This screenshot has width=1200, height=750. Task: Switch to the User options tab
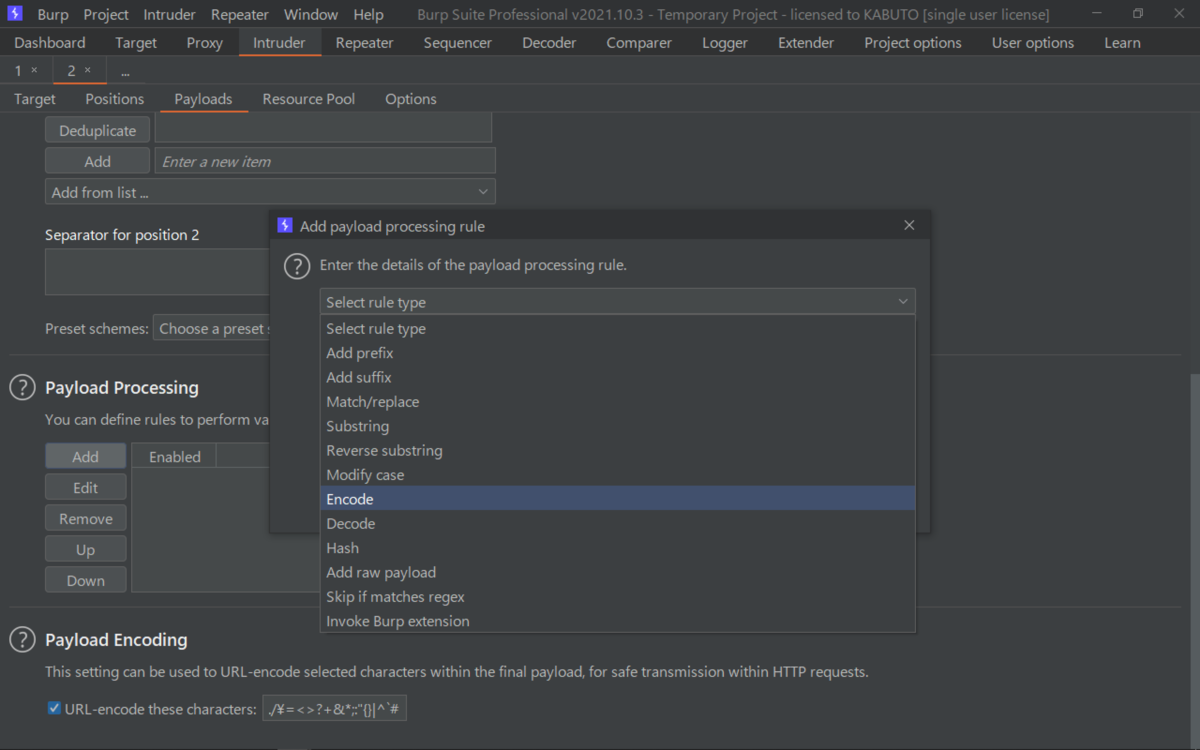1033,43
